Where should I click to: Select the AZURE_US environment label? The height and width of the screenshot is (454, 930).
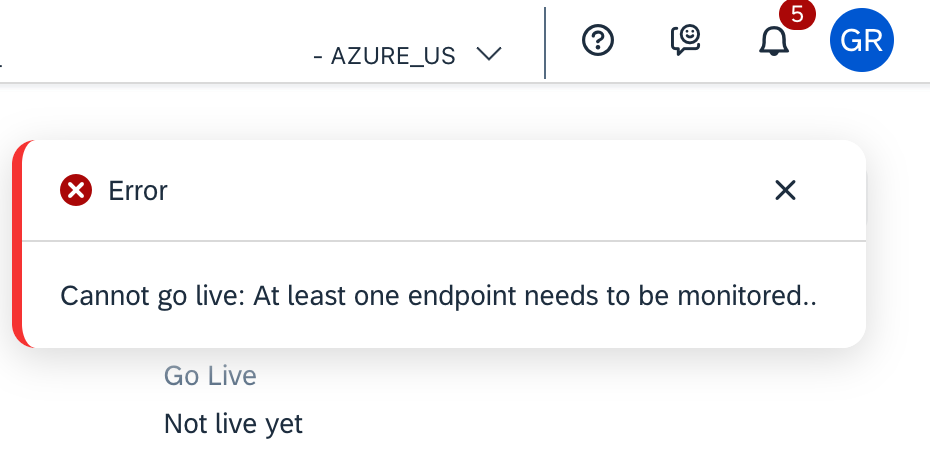click(x=393, y=56)
